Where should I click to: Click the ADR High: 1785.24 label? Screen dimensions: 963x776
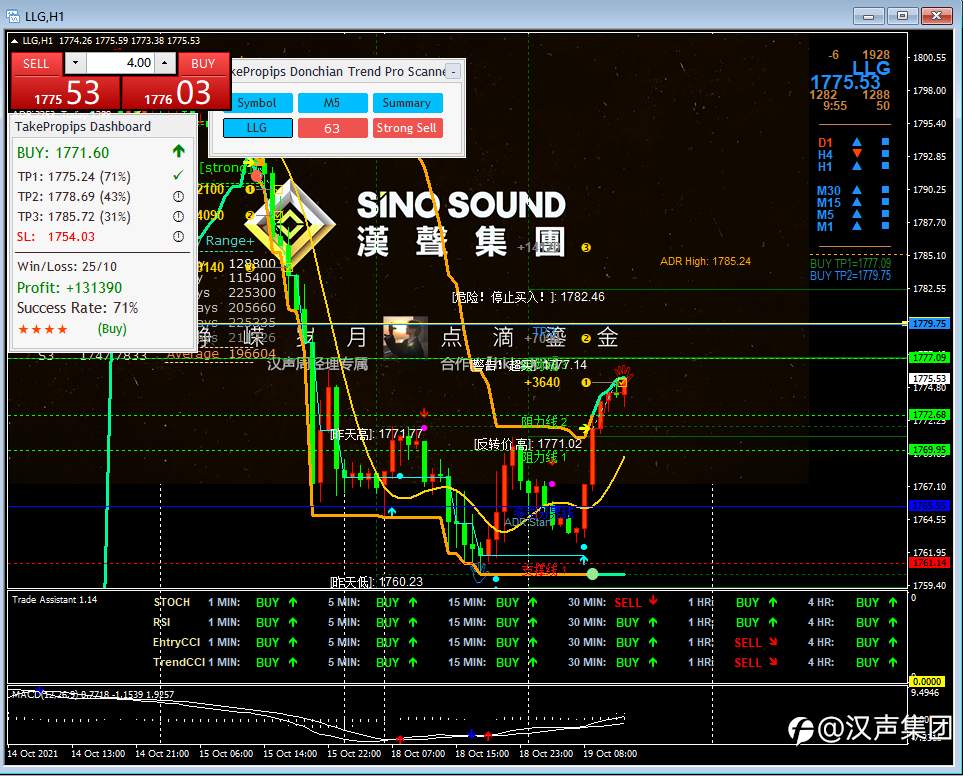click(x=705, y=261)
